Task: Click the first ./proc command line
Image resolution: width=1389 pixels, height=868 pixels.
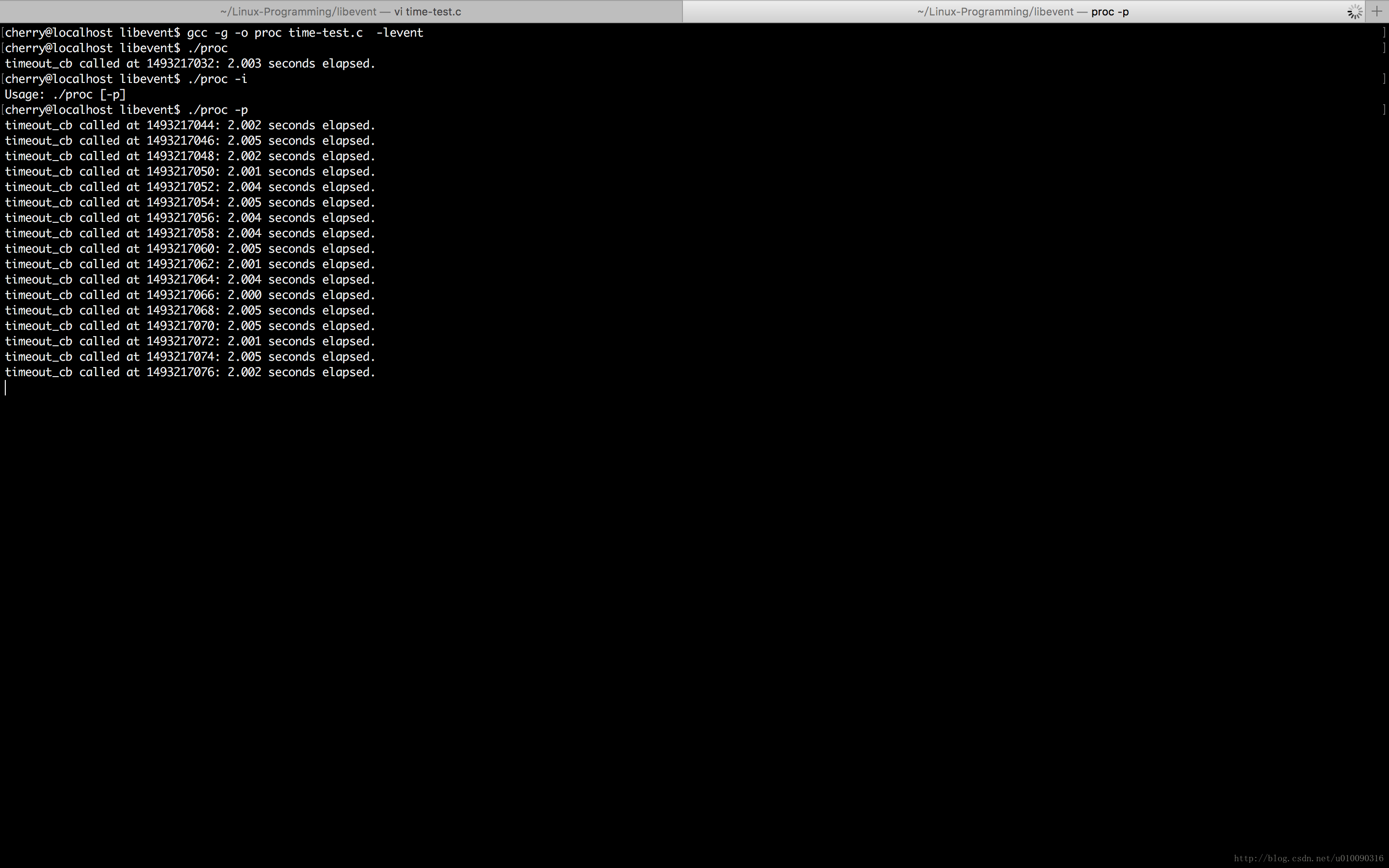Action: [x=117, y=48]
